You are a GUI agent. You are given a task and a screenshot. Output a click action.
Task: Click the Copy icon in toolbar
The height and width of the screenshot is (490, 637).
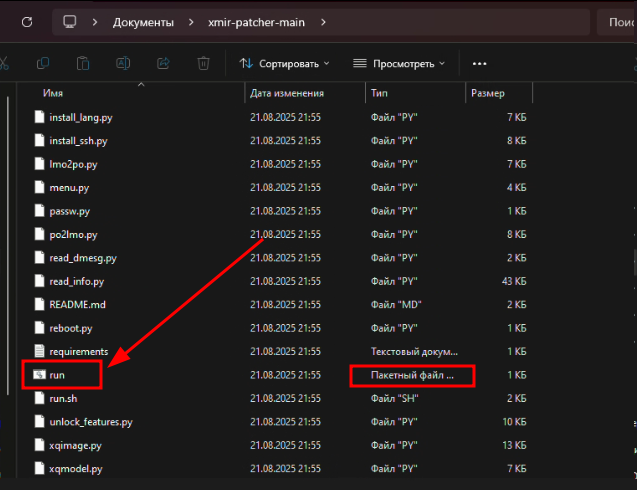tap(43, 63)
